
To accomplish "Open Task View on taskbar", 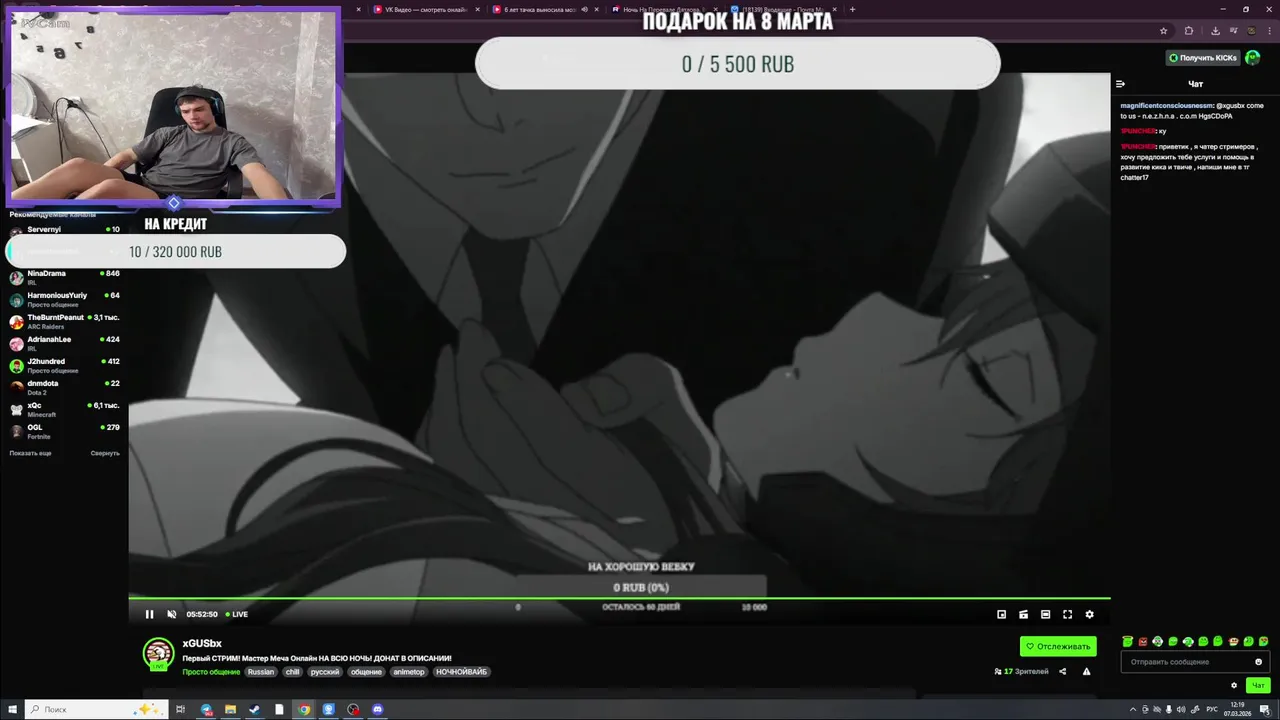I will [x=181, y=709].
